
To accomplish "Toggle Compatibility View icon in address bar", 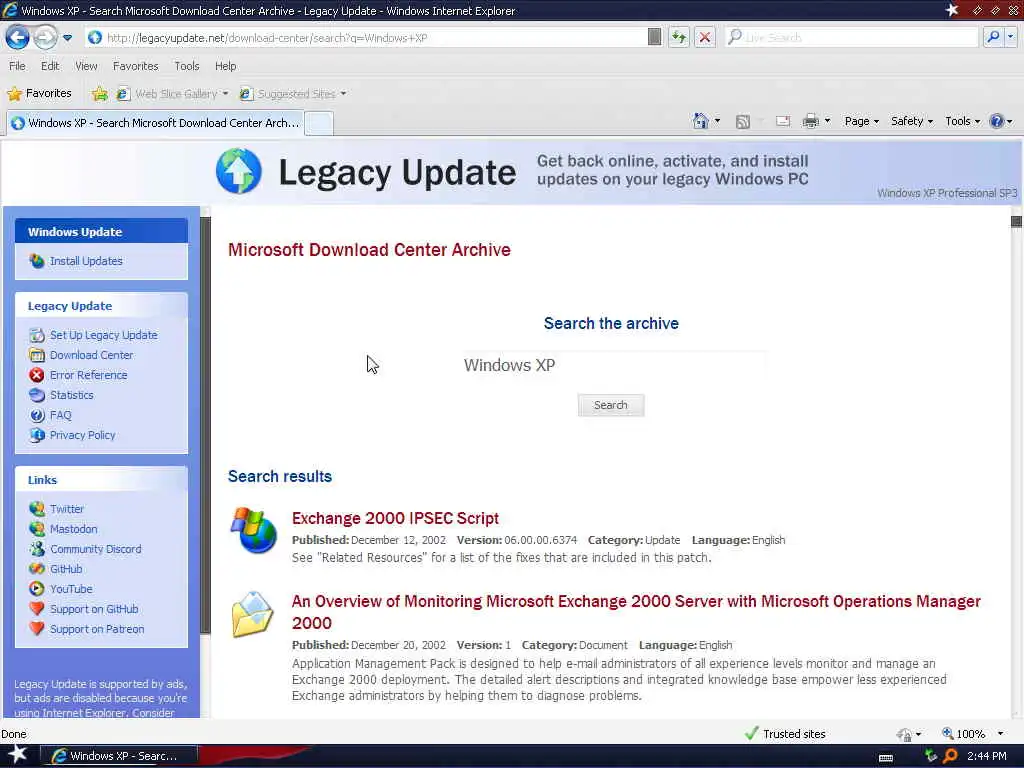I will point(654,37).
